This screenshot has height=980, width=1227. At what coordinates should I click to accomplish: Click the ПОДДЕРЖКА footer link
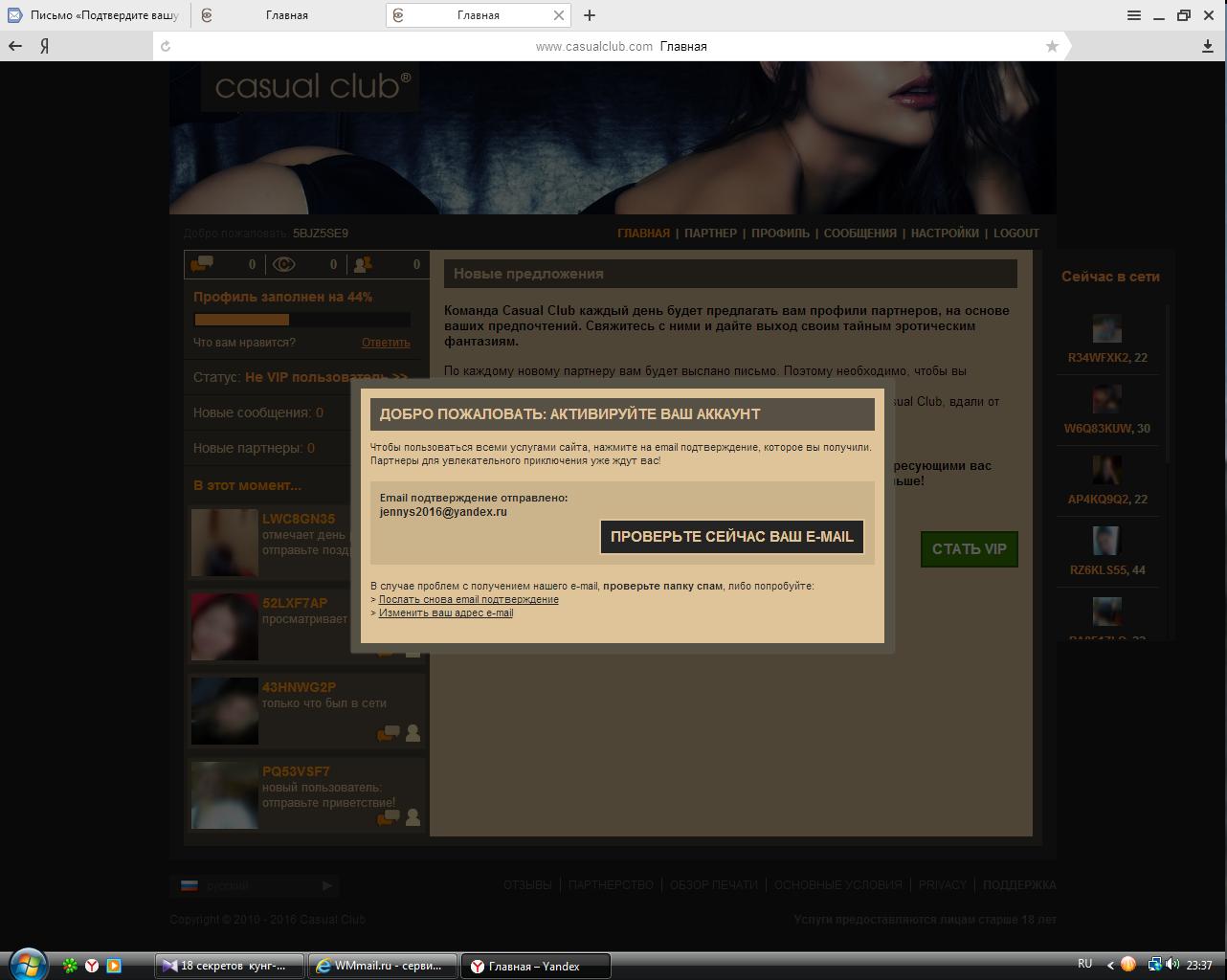pyautogui.click(x=1019, y=885)
